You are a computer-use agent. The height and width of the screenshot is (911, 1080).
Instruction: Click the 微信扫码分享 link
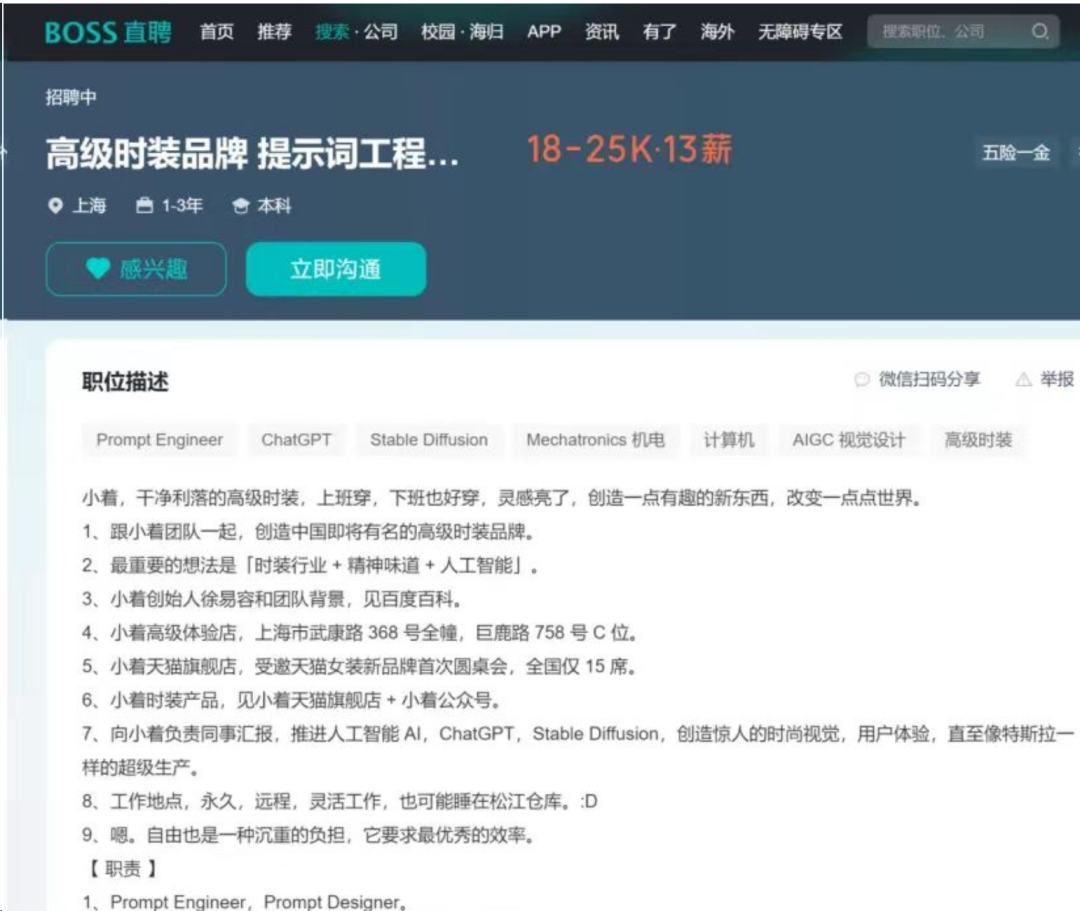928,380
